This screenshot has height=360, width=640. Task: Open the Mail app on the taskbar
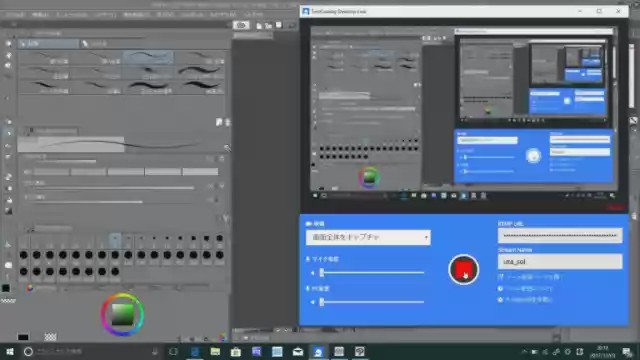click(x=298, y=351)
